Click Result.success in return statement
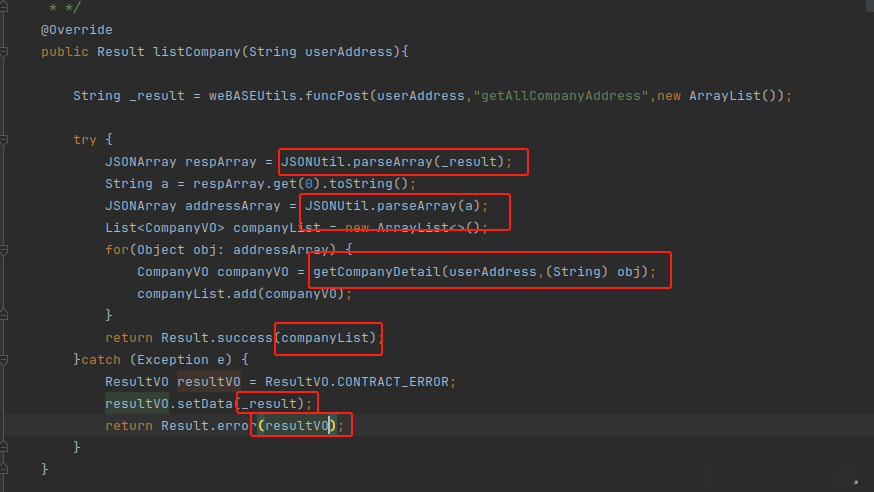Image resolution: width=874 pixels, height=492 pixels. [216, 338]
